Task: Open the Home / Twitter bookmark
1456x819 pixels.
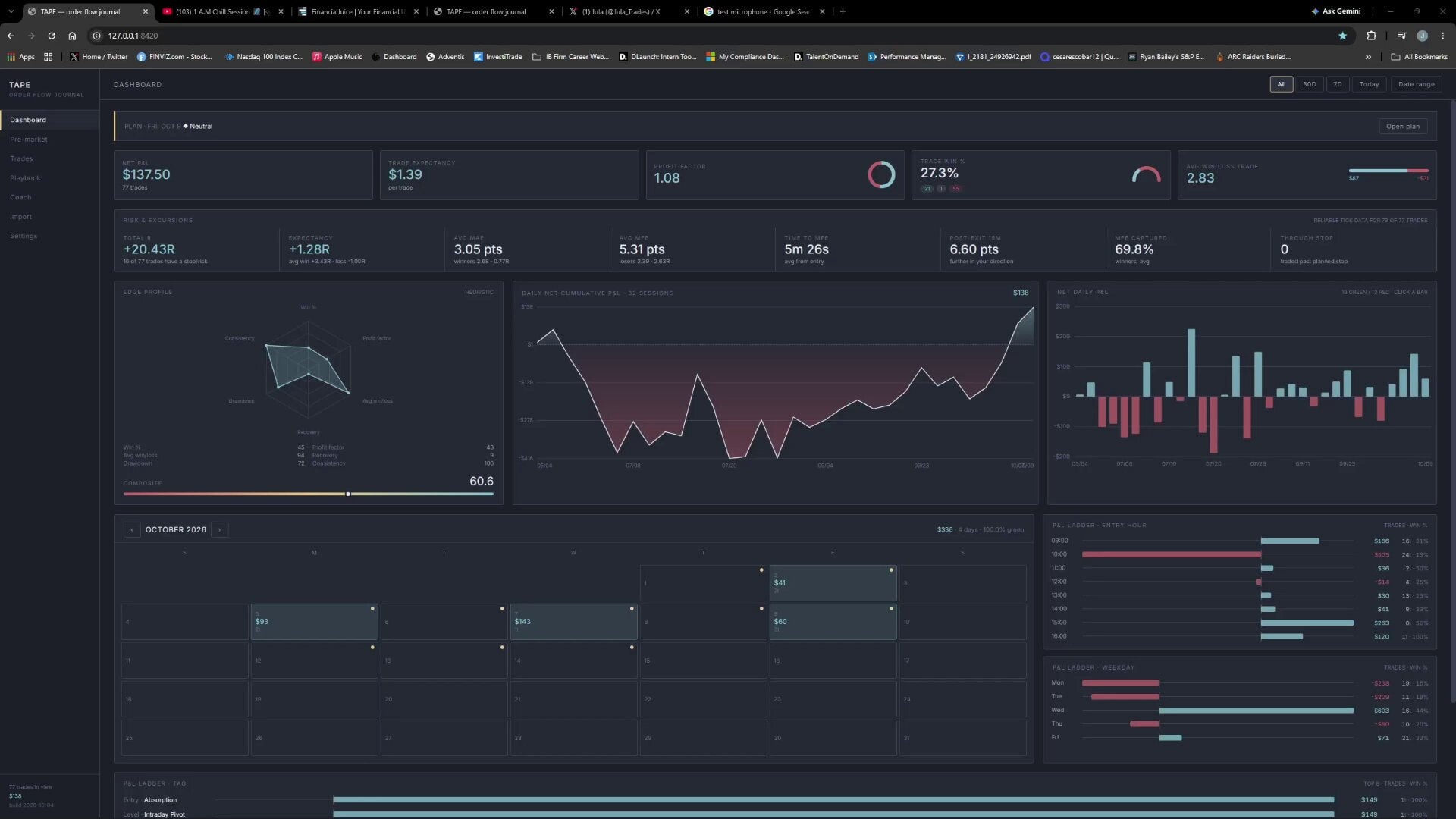Action: 99,57
